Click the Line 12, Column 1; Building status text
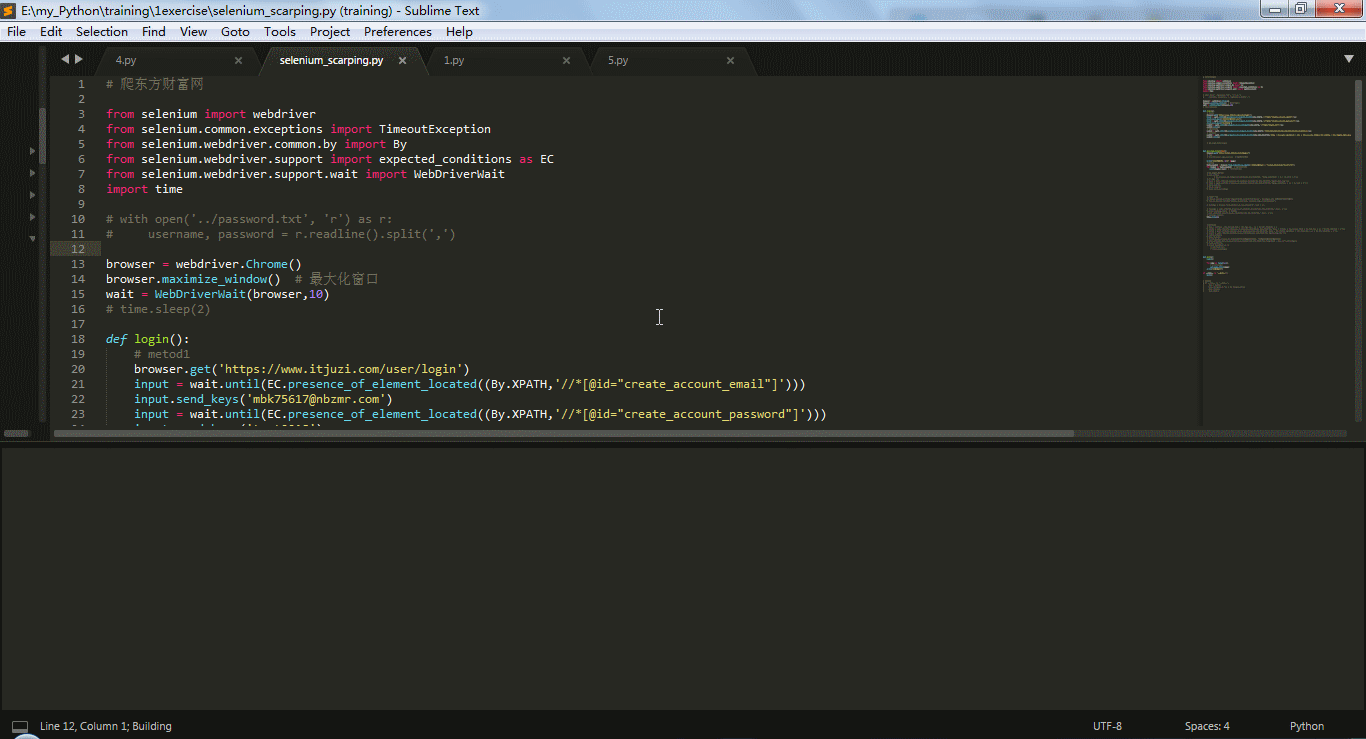Screen dimensions: 1366x739 (106, 726)
